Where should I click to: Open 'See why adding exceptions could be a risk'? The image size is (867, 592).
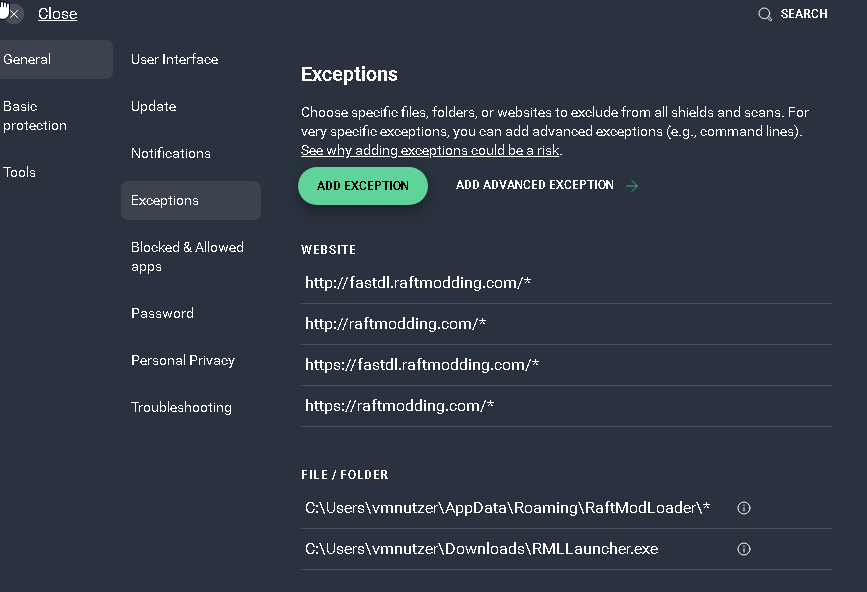pyautogui.click(x=431, y=150)
